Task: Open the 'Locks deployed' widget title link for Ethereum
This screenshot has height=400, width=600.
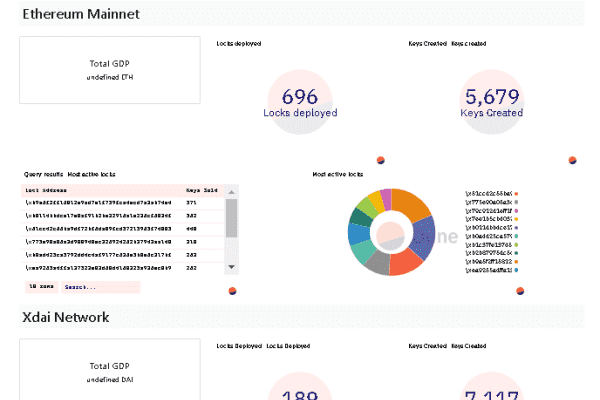Action: [239, 44]
